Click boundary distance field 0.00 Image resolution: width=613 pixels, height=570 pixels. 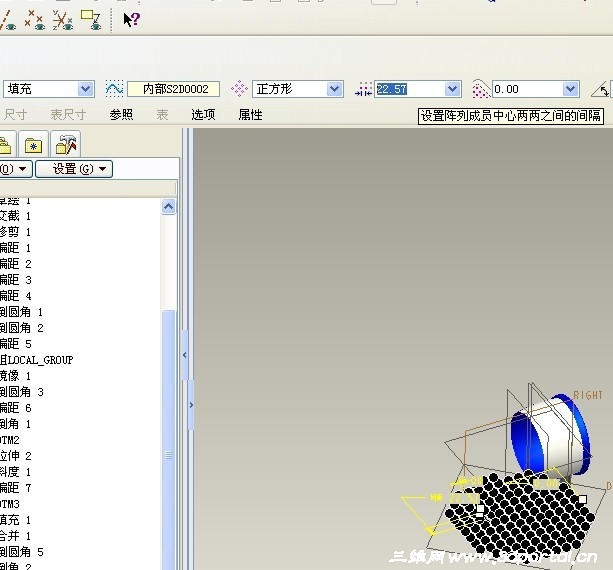[x=527, y=89]
